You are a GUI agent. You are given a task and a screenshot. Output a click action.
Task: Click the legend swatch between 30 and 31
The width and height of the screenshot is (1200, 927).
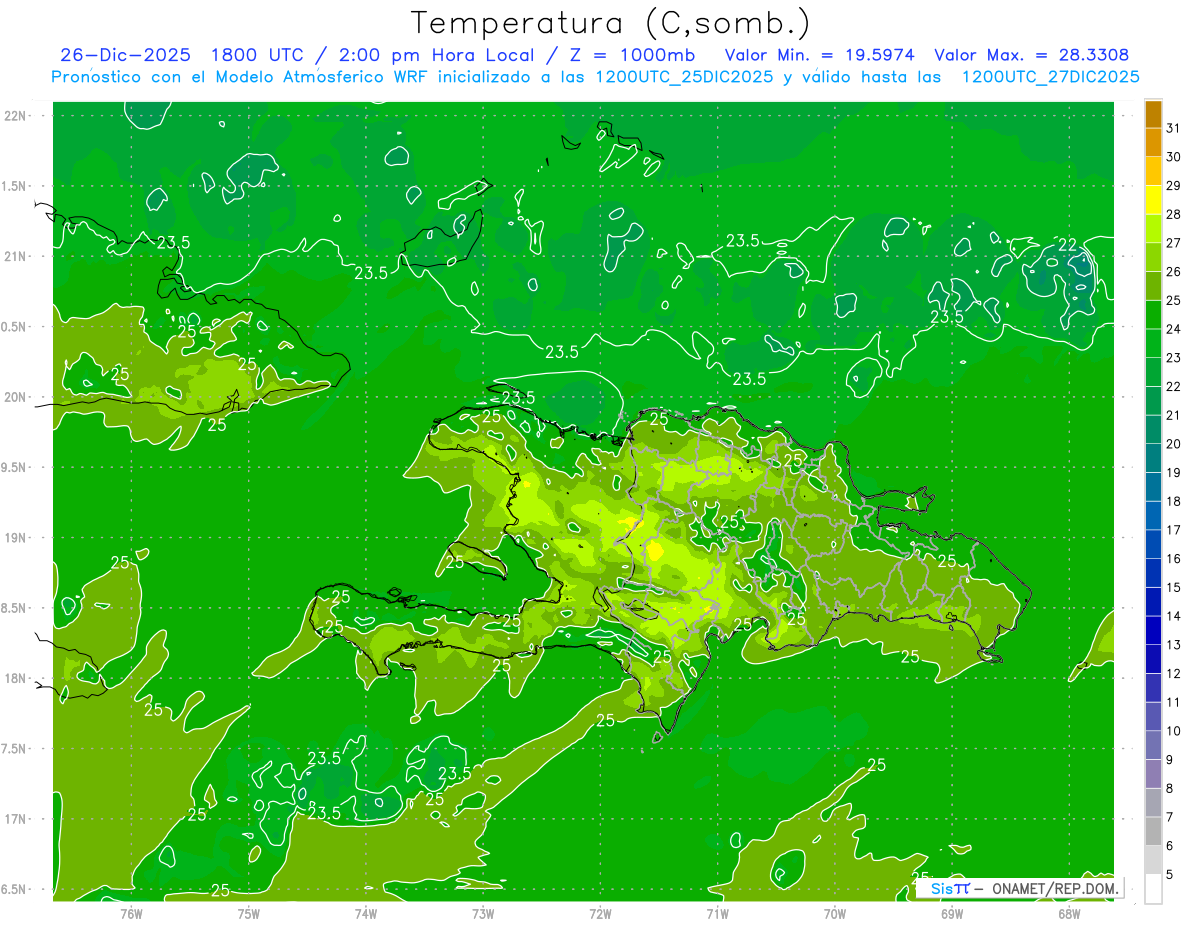(x=1153, y=142)
